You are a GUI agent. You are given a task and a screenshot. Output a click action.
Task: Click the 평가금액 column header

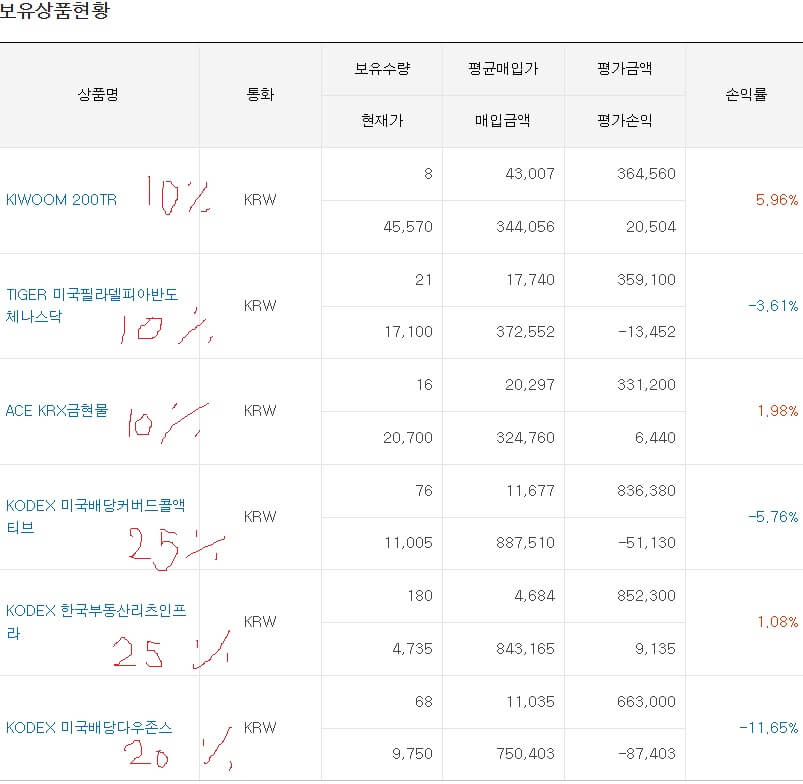(x=624, y=69)
